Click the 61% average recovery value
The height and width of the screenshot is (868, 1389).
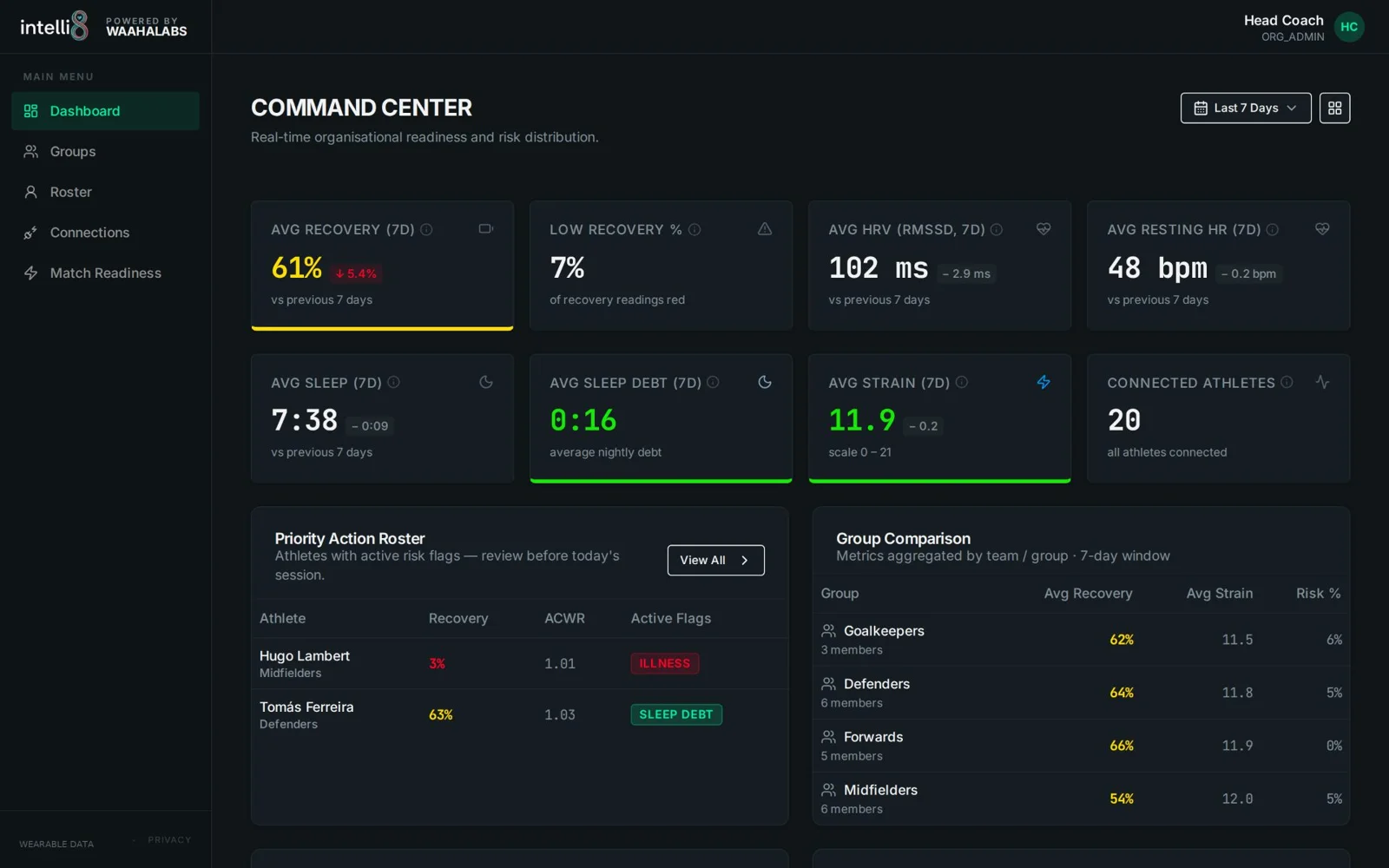pos(297,268)
